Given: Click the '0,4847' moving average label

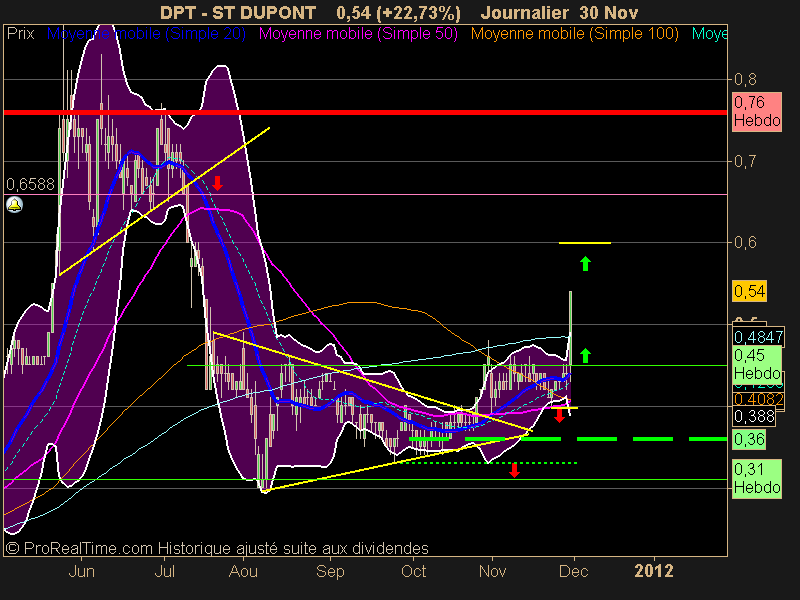Looking at the screenshot, I should click(x=758, y=337).
